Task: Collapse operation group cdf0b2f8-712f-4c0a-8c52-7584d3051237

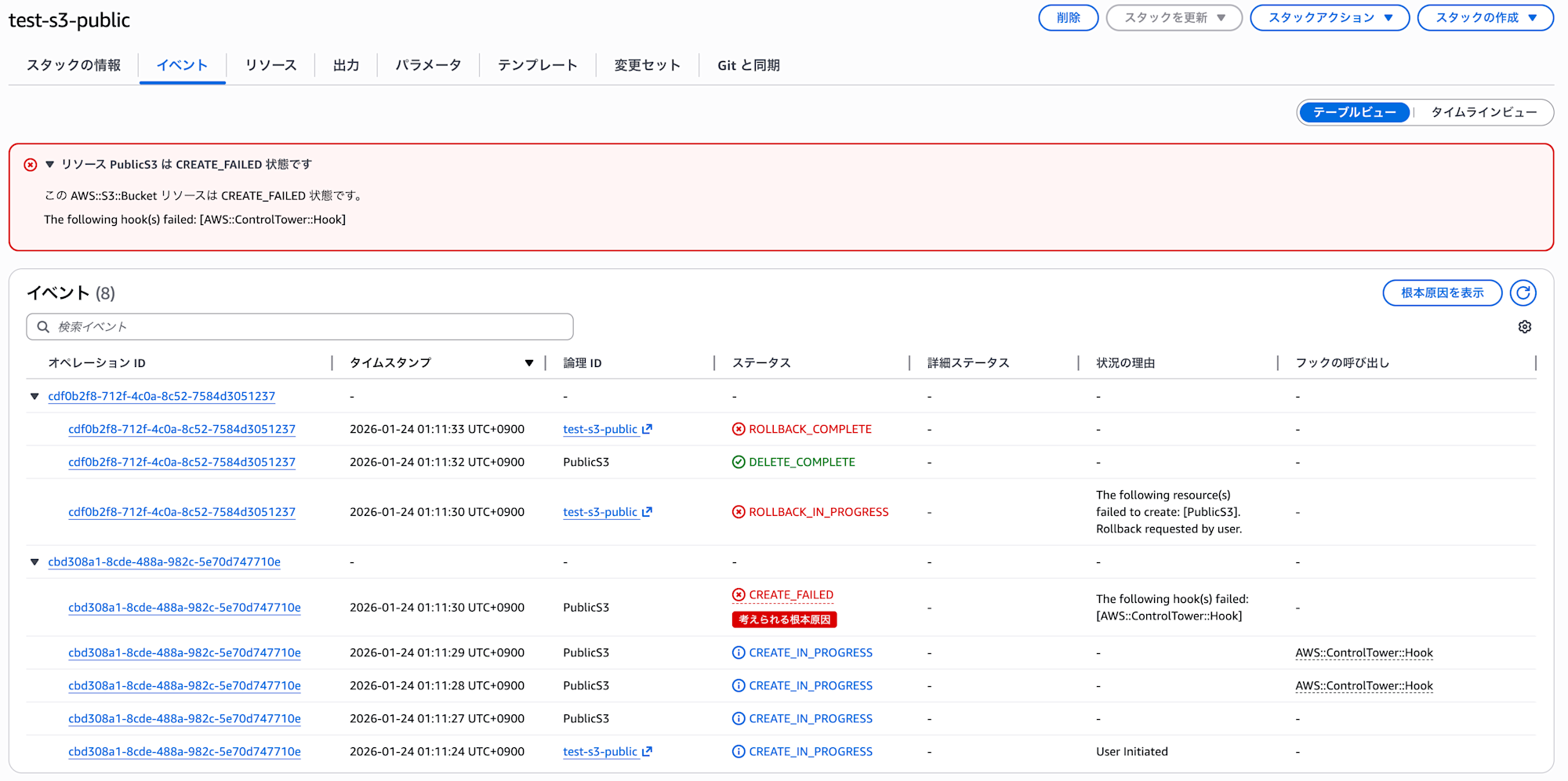Action: [34, 397]
